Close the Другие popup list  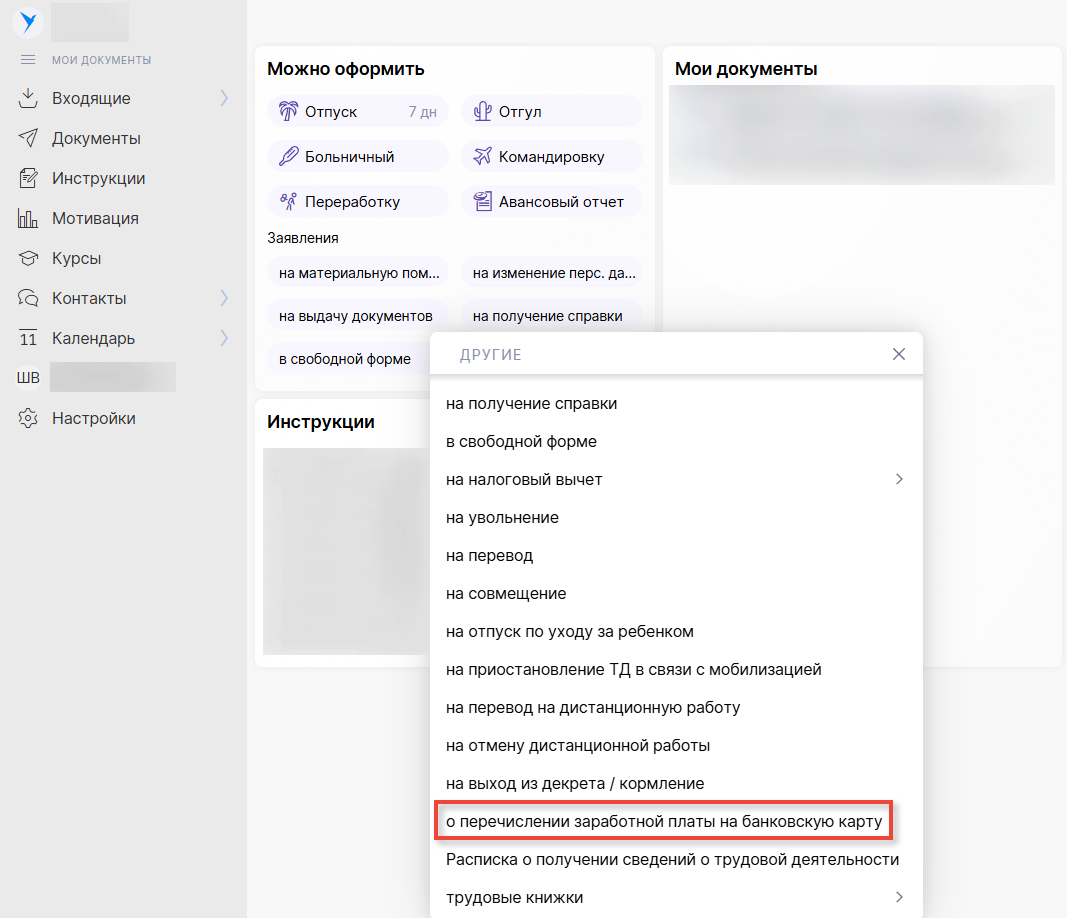[898, 354]
